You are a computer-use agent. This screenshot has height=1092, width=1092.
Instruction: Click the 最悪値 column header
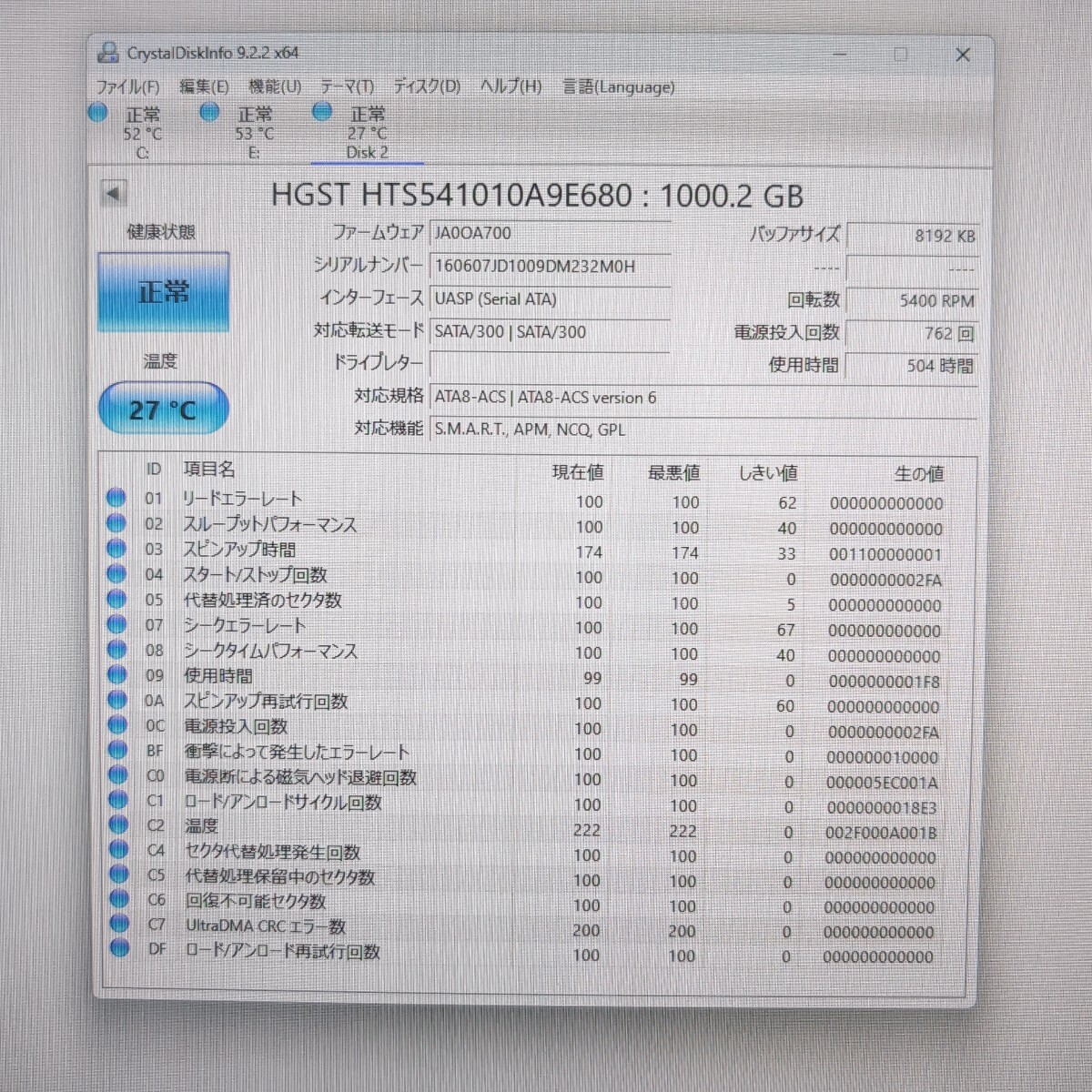click(x=673, y=473)
